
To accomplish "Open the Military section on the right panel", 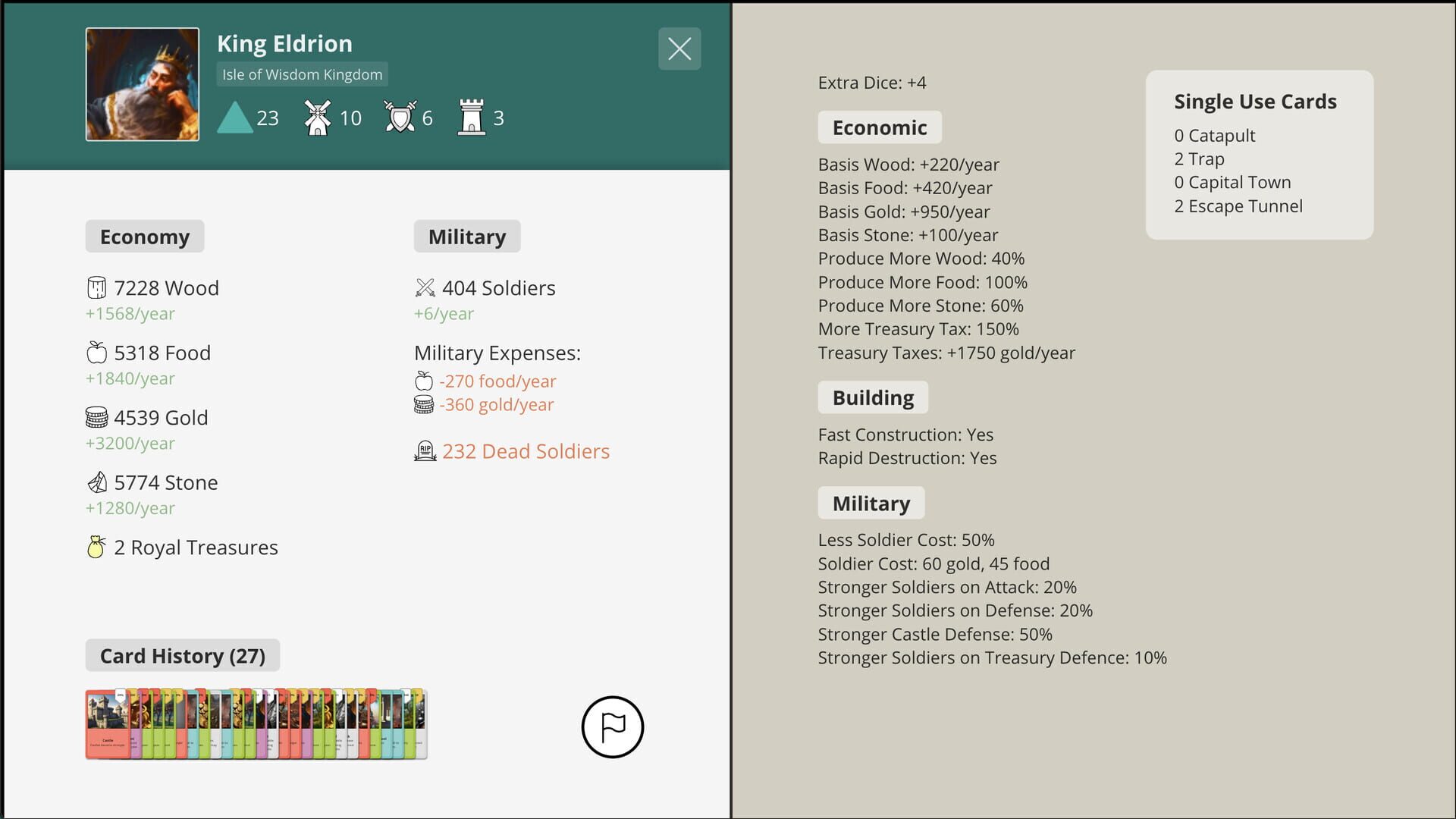I will 871,503.
